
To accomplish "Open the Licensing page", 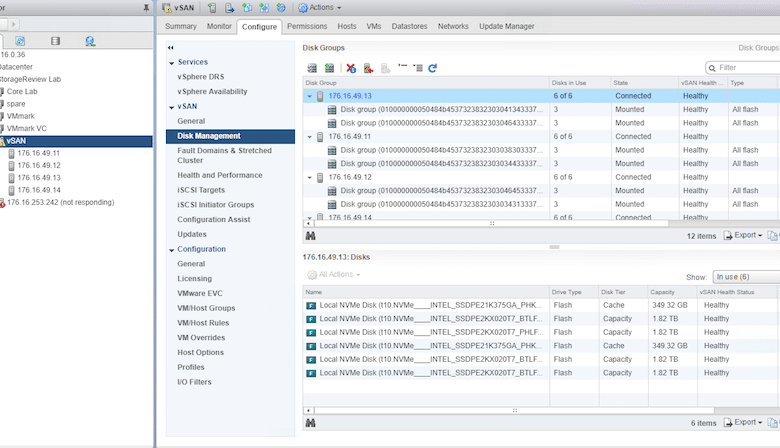I will (x=195, y=278).
